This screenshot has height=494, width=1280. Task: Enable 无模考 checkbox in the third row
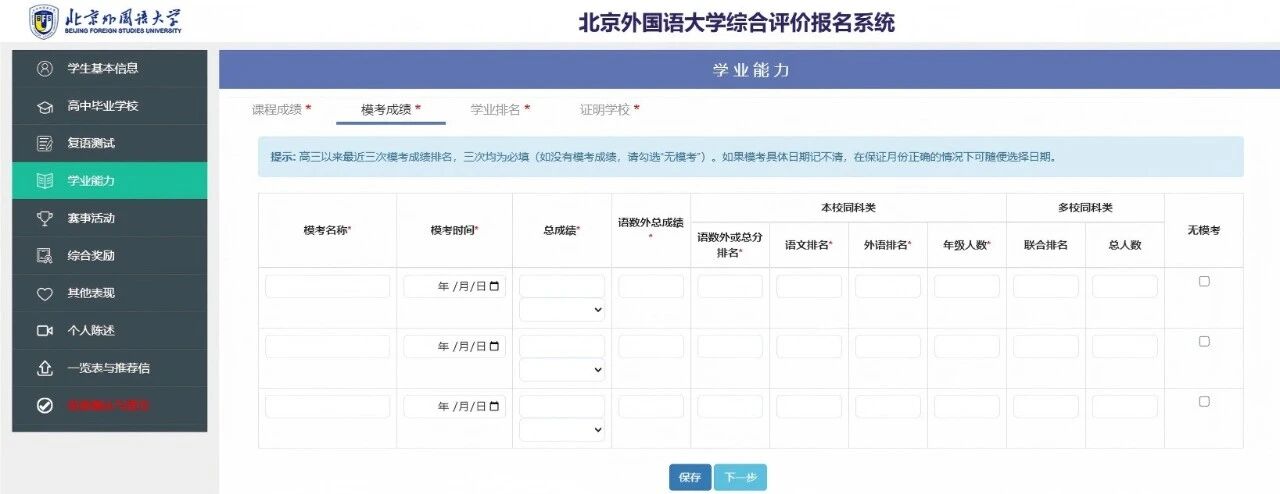tap(1204, 401)
